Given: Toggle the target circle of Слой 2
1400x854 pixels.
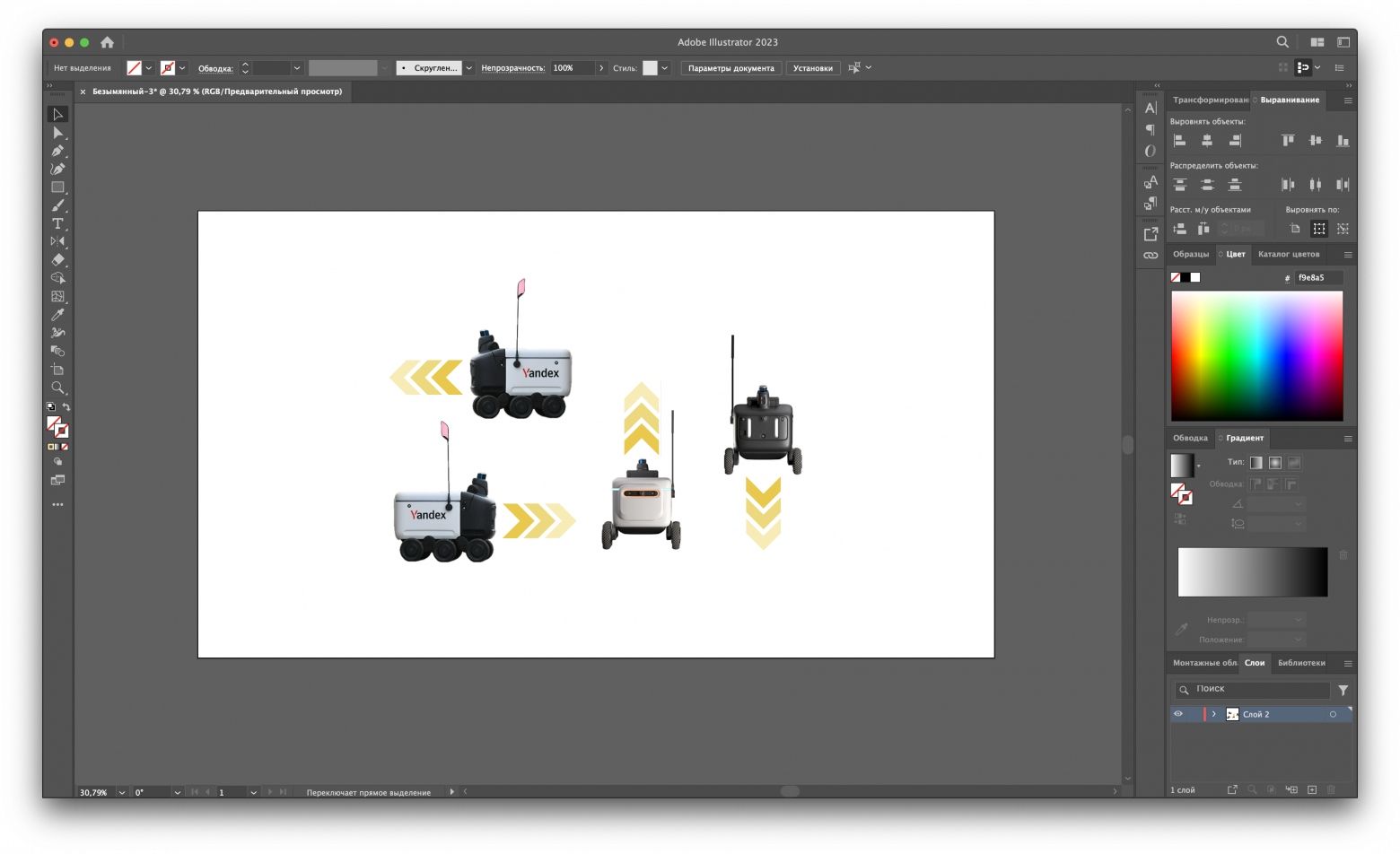Looking at the screenshot, I should [x=1333, y=714].
